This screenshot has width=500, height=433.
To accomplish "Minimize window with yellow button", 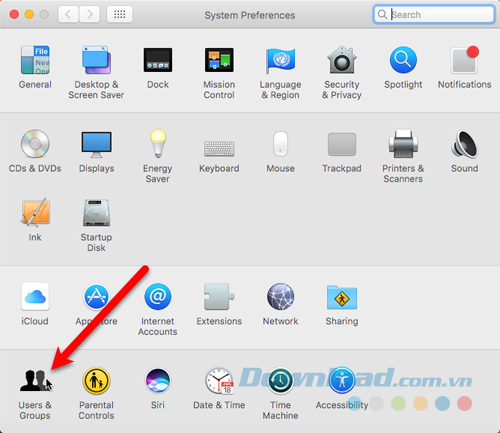I will pos(29,14).
